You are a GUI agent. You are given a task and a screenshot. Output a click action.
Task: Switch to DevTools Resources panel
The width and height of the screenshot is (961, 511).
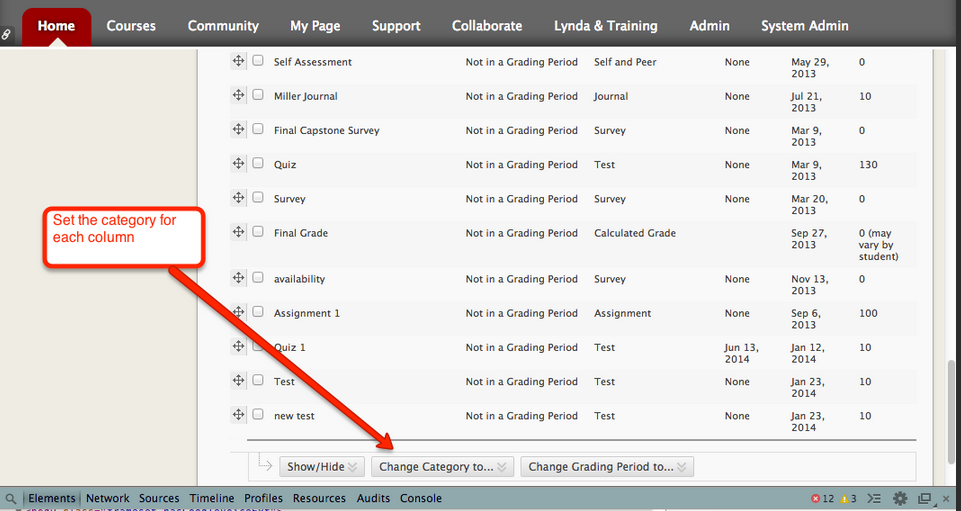(x=319, y=498)
